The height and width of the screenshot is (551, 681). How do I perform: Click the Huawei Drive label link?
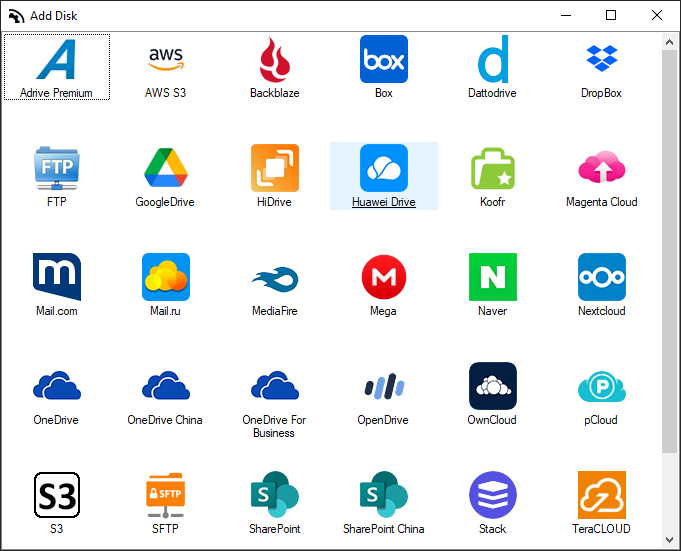coord(383,202)
